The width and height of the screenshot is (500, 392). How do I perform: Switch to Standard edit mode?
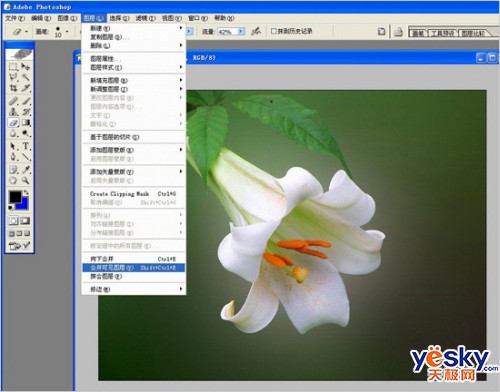(x=13, y=221)
